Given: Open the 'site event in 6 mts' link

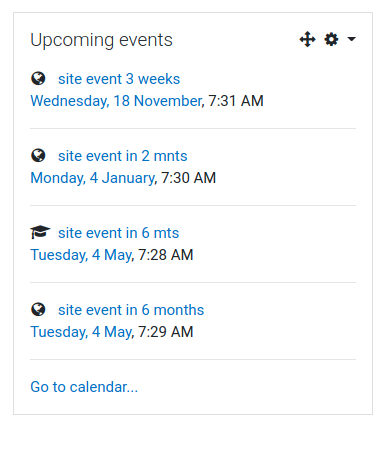Looking at the screenshot, I should (x=118, y=233).
